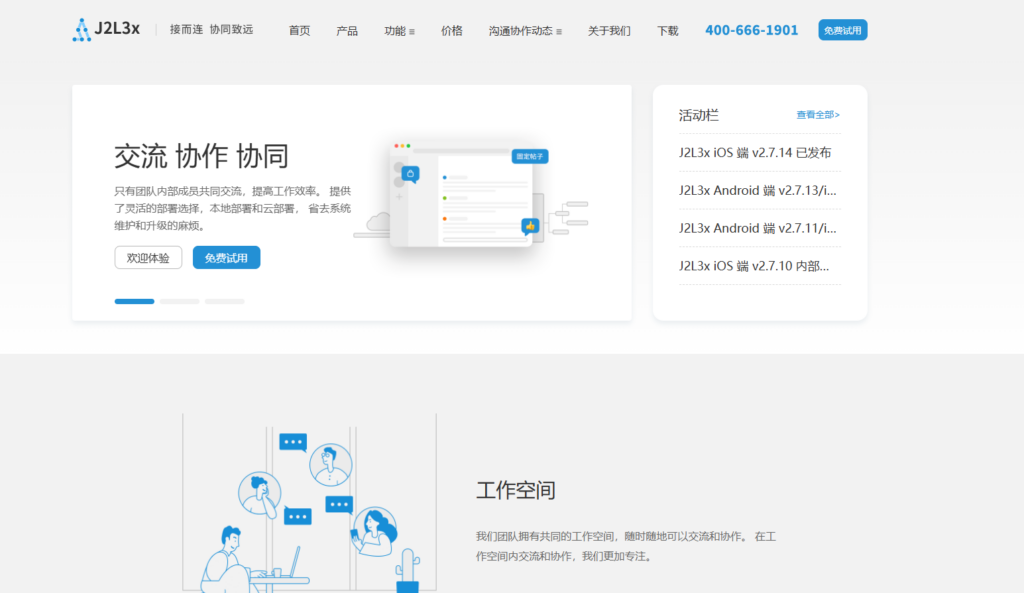Select the 产品 navigation item

(x=347, y=30)
